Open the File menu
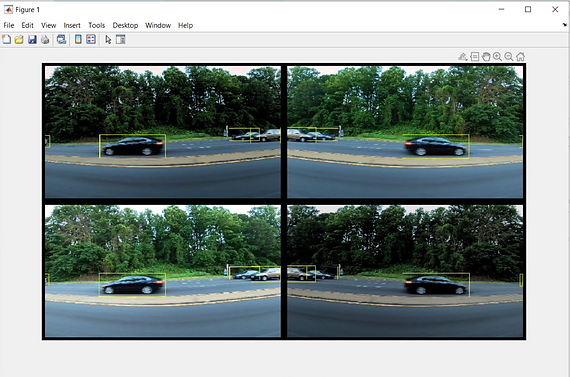 pyautogui.click(x=9, y=25)
